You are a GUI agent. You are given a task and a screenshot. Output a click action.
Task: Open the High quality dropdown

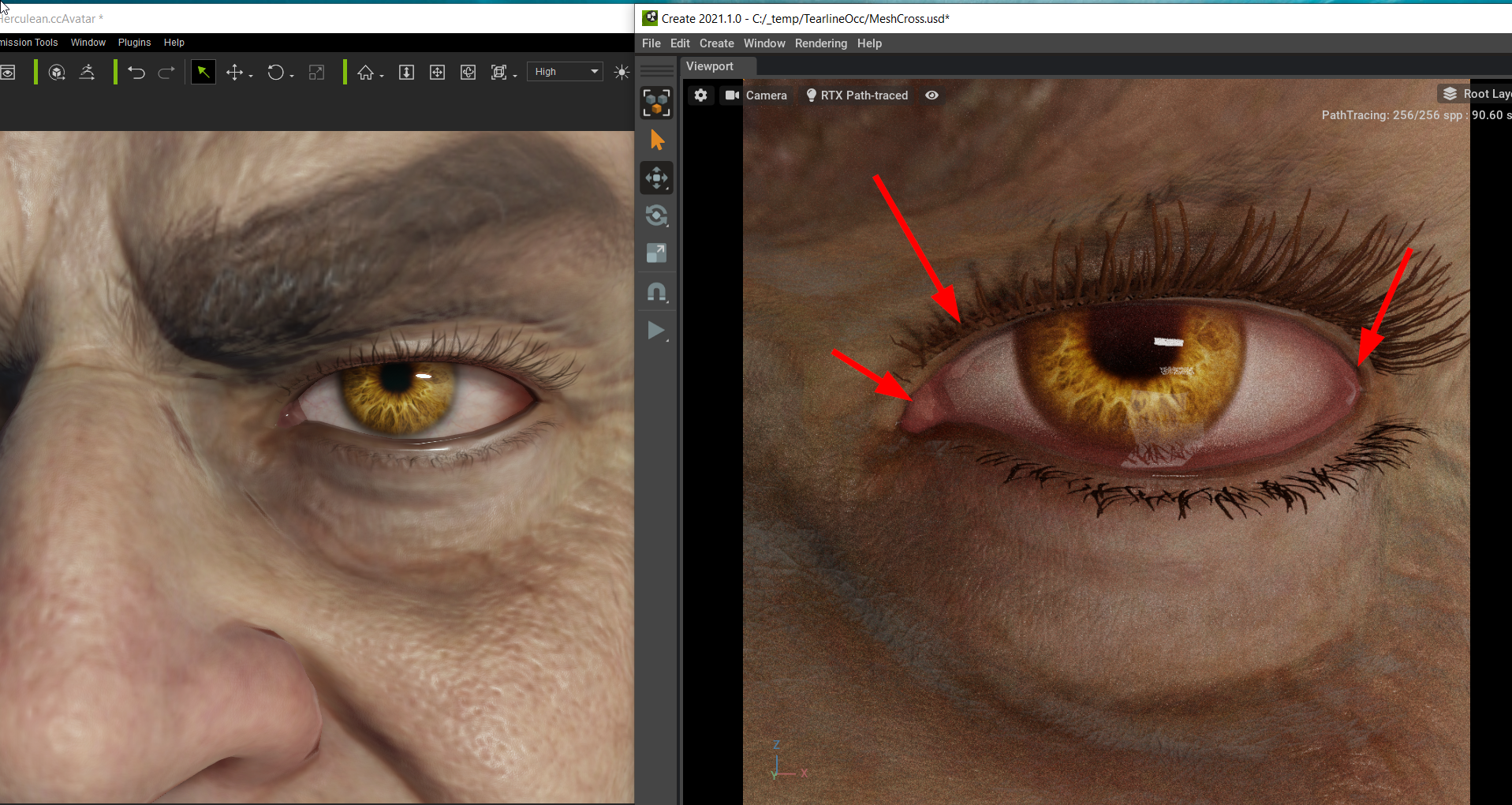566,72
